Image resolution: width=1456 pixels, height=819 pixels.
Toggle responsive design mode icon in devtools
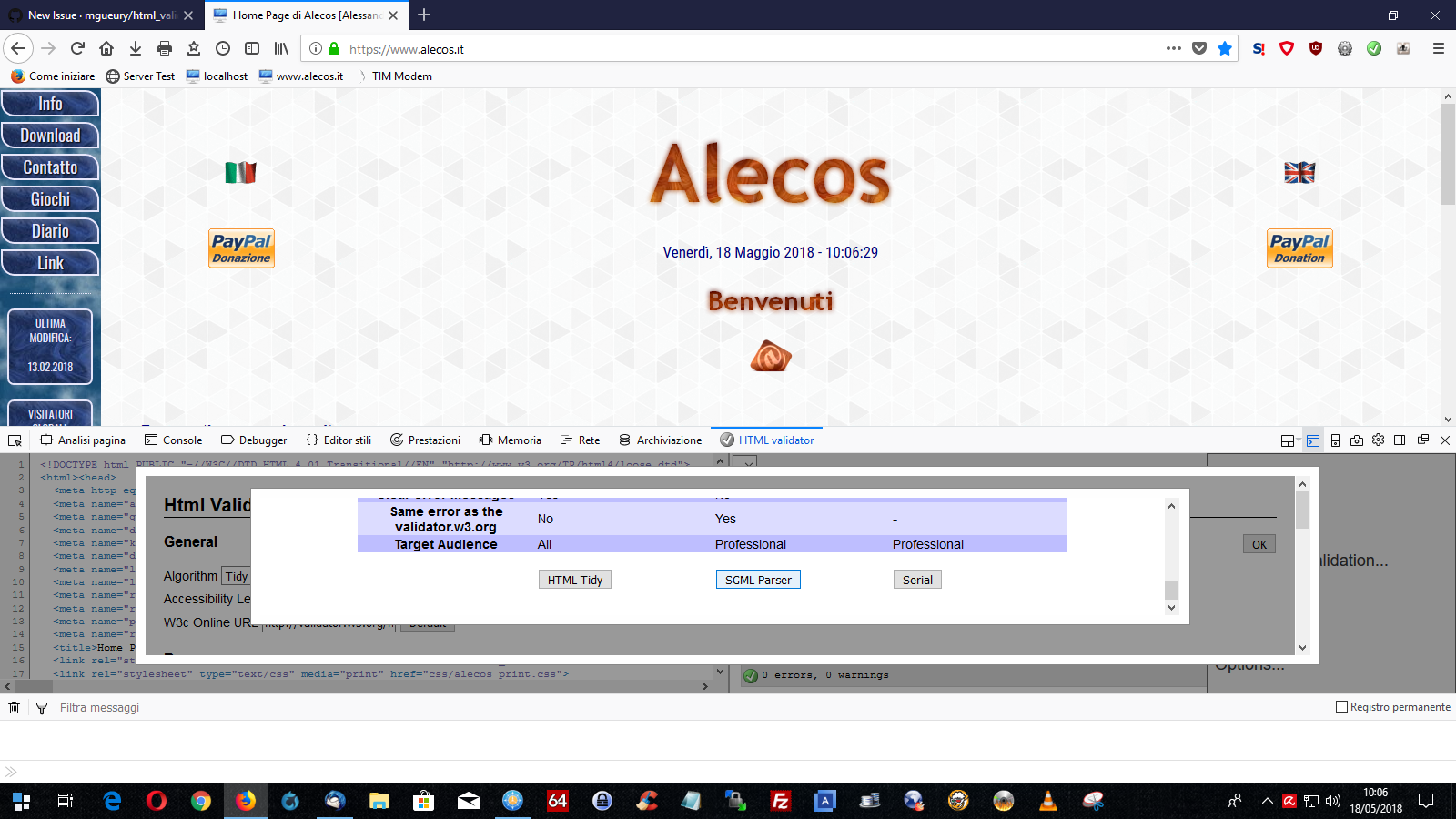[1335, 440]
